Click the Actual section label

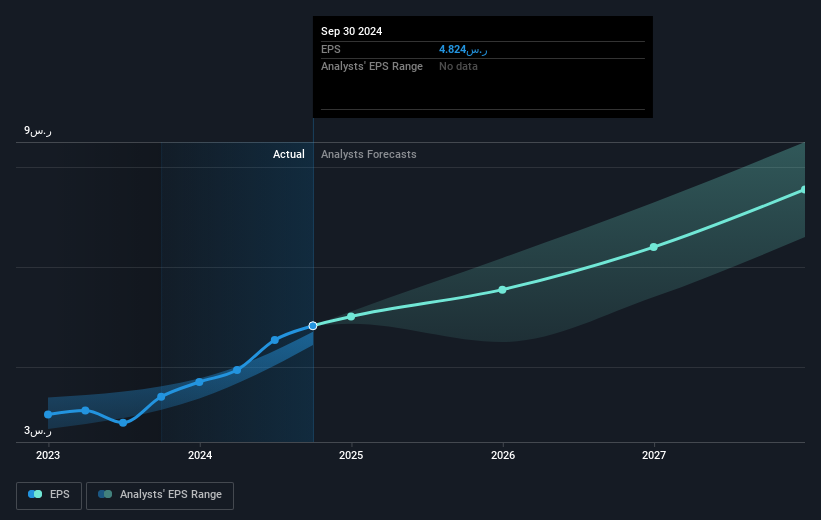[289, 154]
